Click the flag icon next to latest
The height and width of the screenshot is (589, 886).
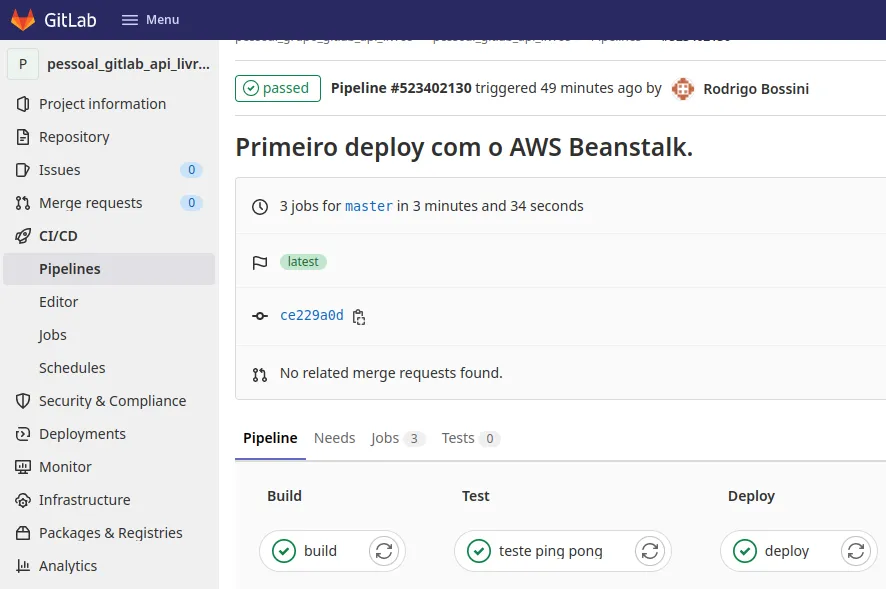click(260, 263)
